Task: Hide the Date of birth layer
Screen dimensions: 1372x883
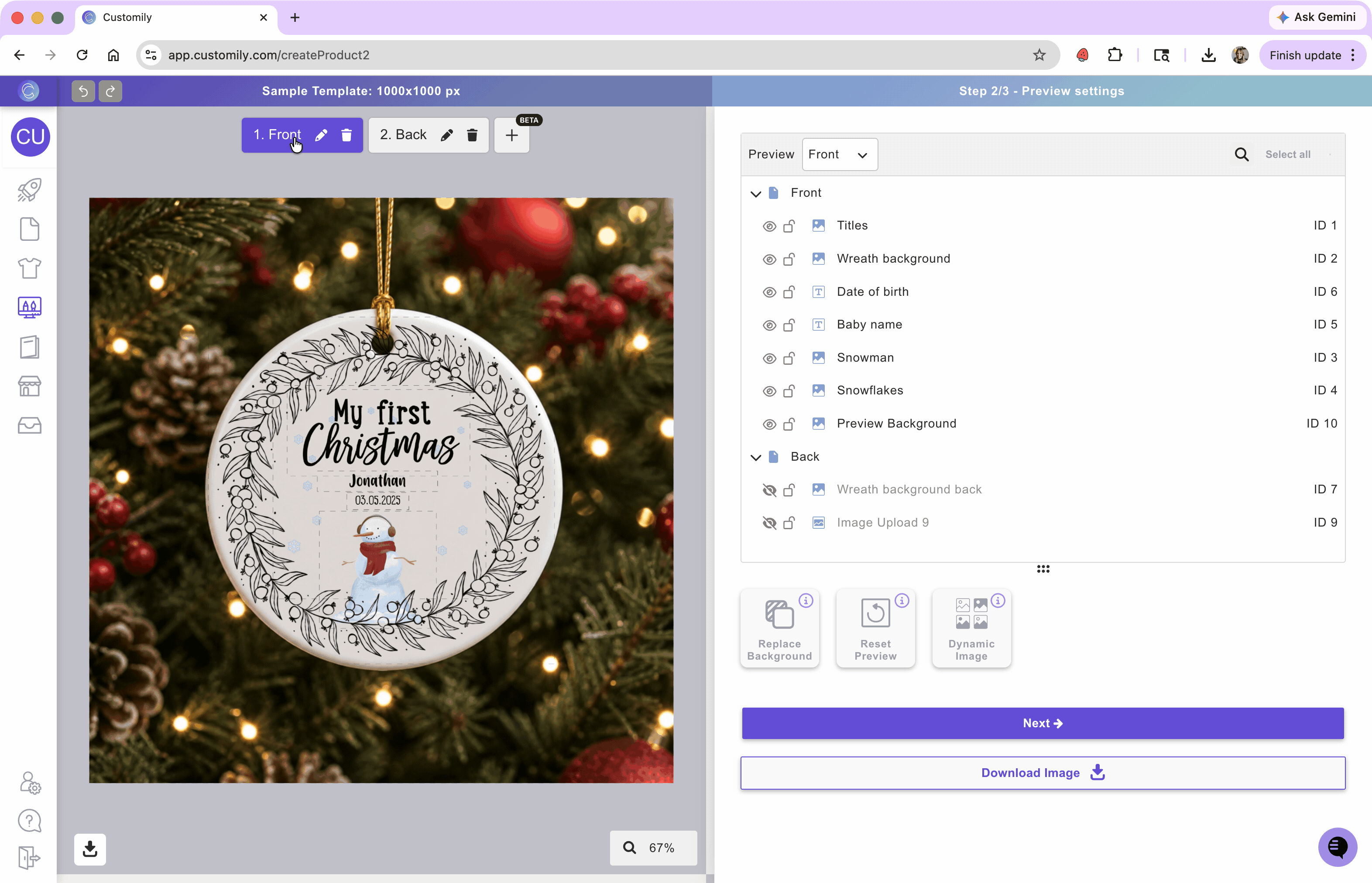Action: [769, 292]
